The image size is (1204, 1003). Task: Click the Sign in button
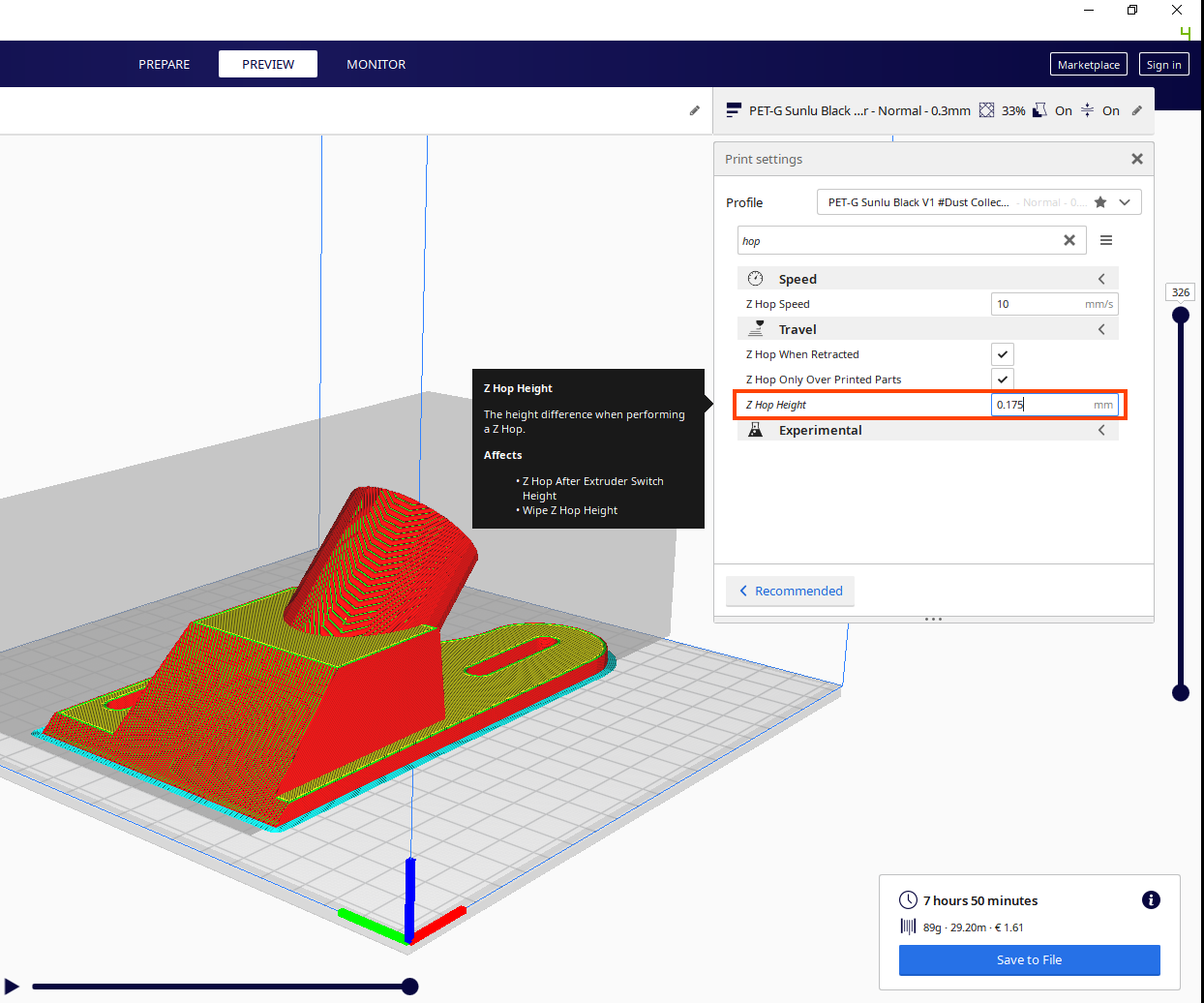(1163, 65)
